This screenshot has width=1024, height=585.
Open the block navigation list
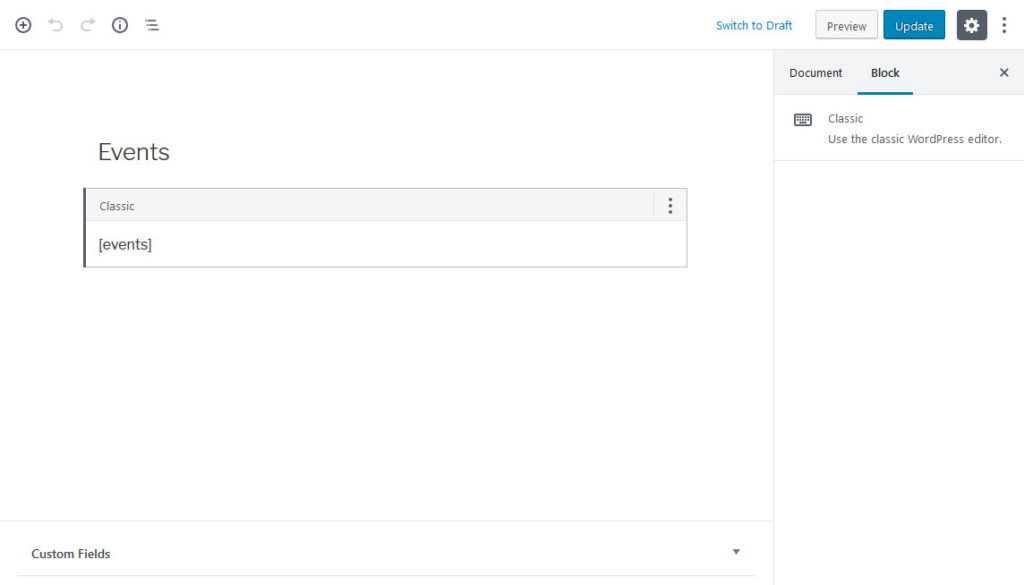click(x=152, y=25)
